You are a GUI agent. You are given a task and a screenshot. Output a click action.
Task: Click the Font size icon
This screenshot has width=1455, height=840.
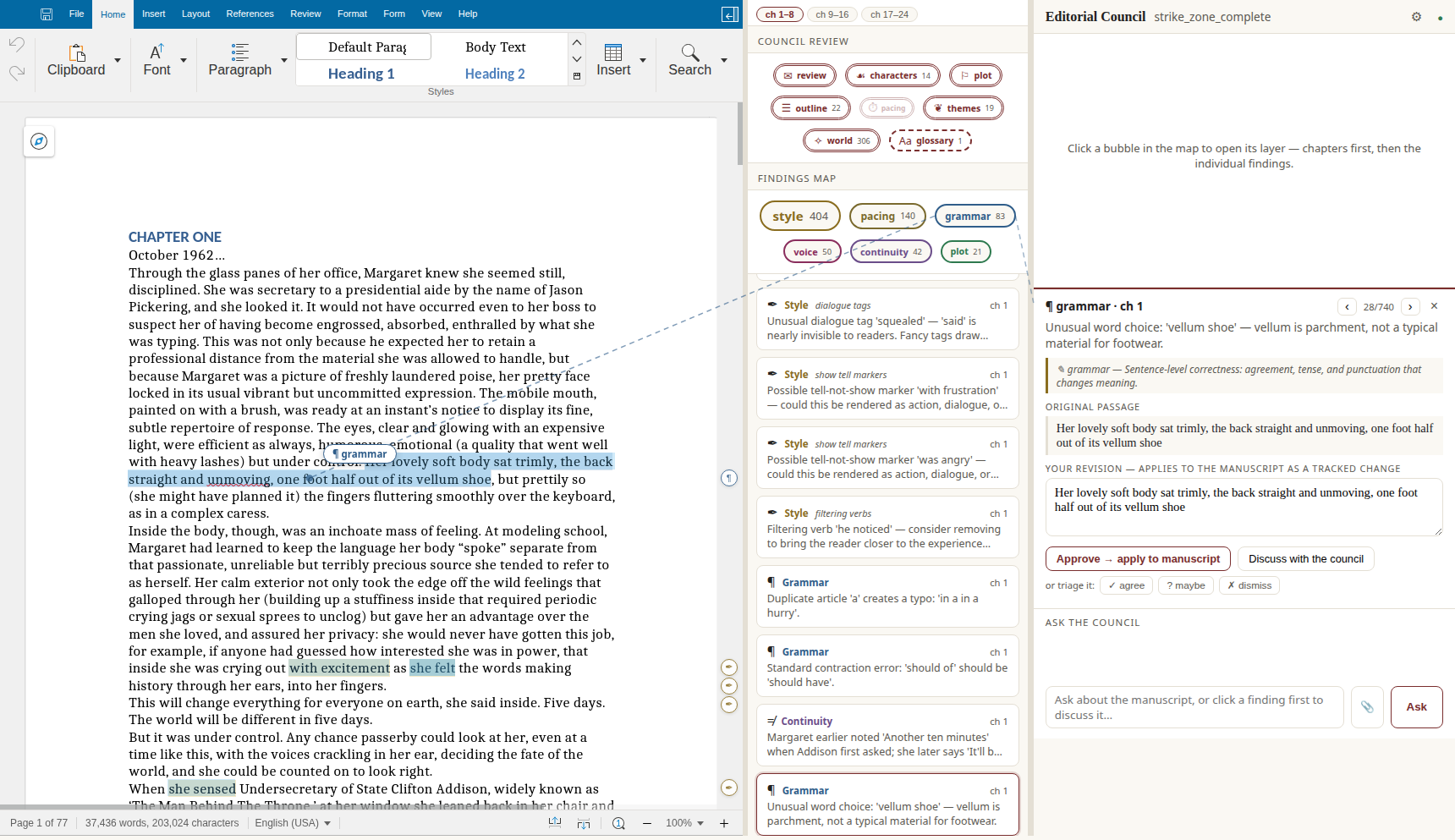tap(156, 52)
